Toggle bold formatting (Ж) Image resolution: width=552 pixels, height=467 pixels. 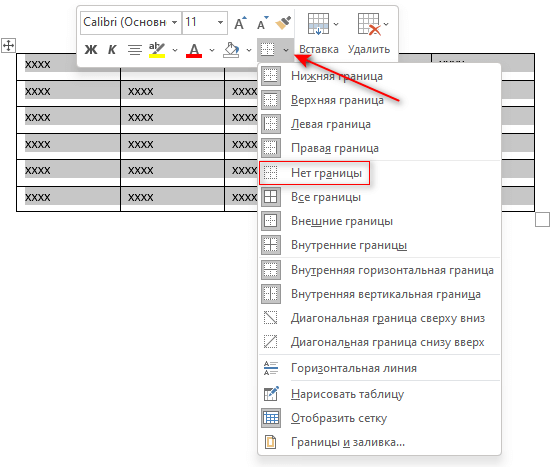pyautogui.click(x=90, y=50)
